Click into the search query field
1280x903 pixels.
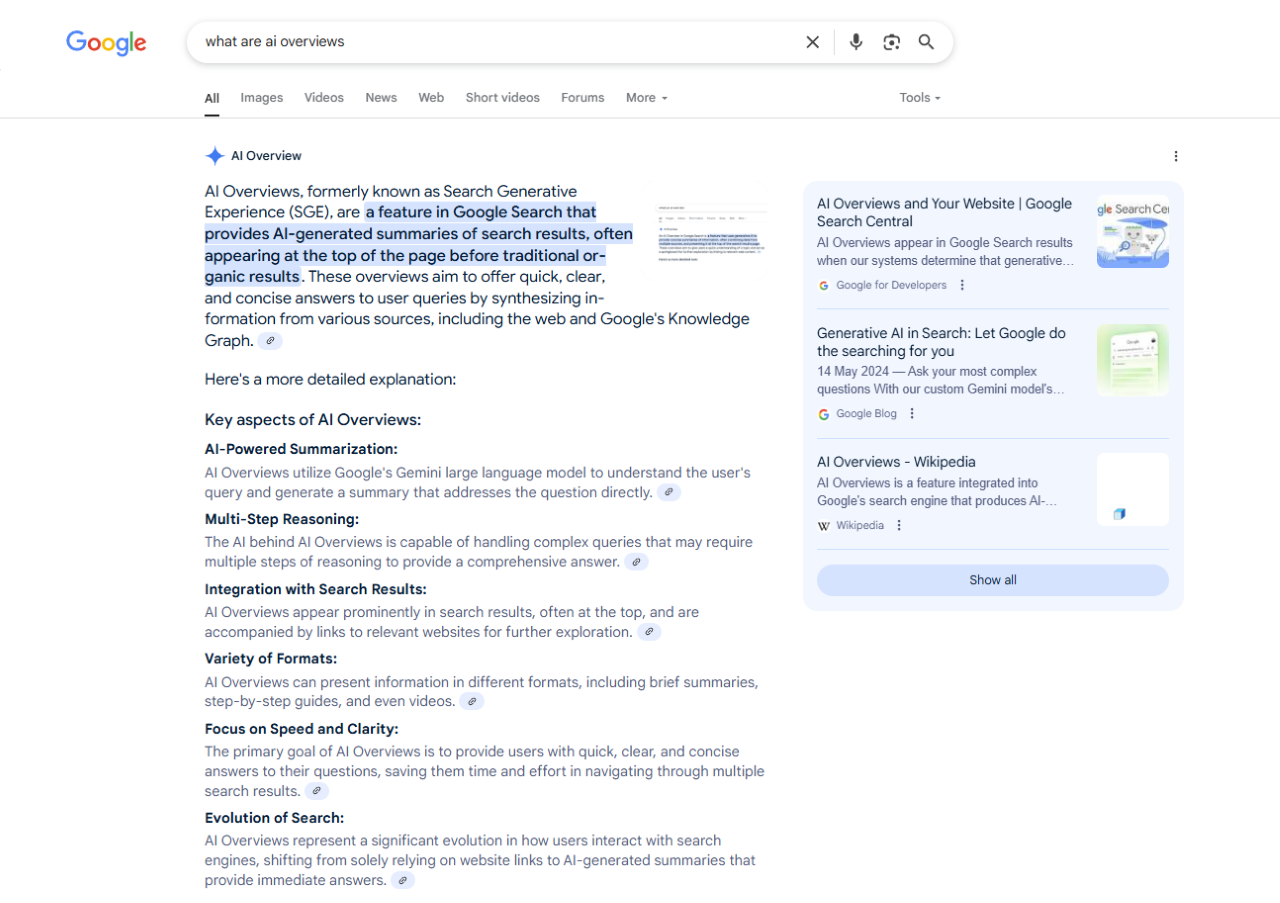(495, 42)
